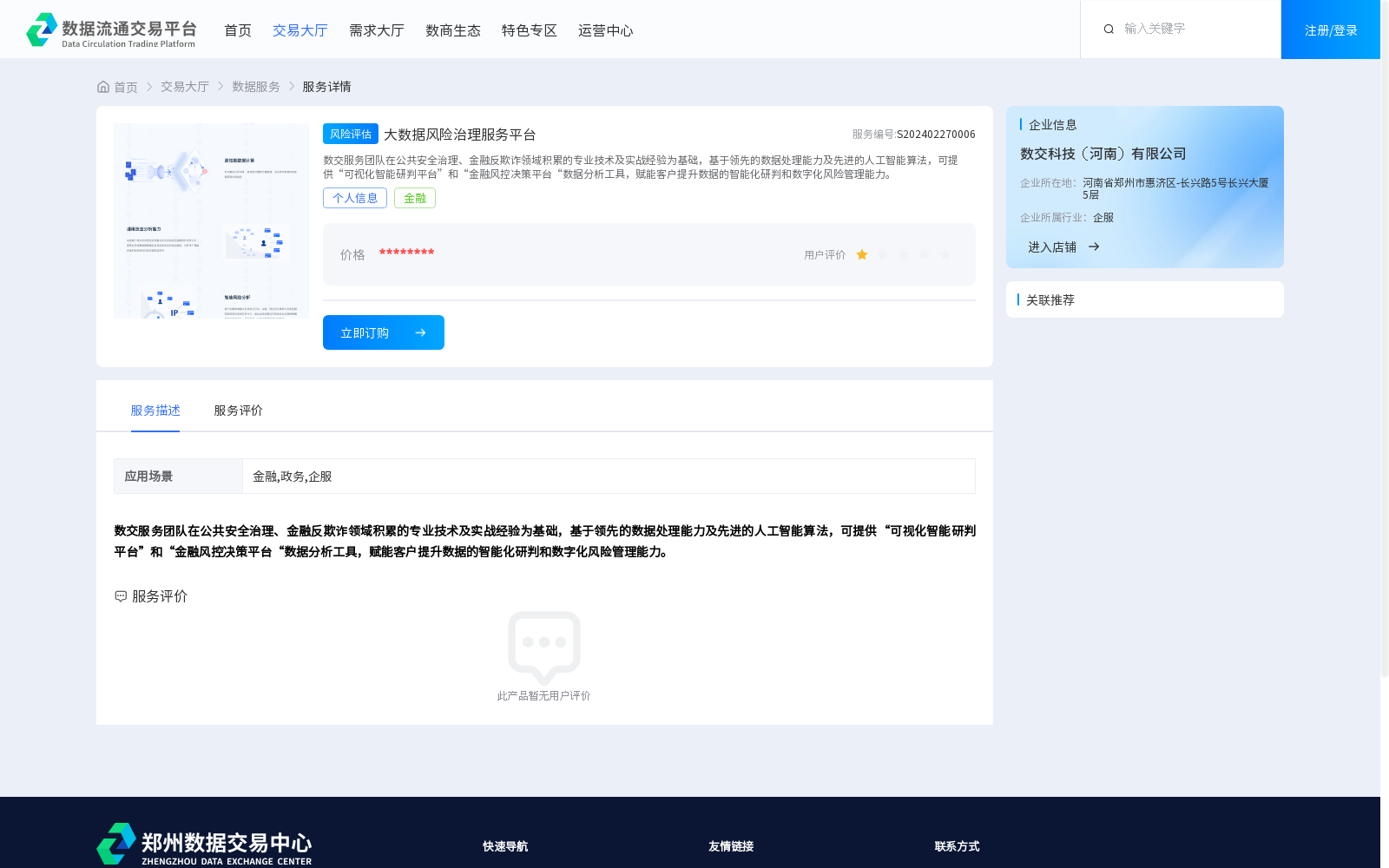Click the 风险评估 badge

coord(351,134)
